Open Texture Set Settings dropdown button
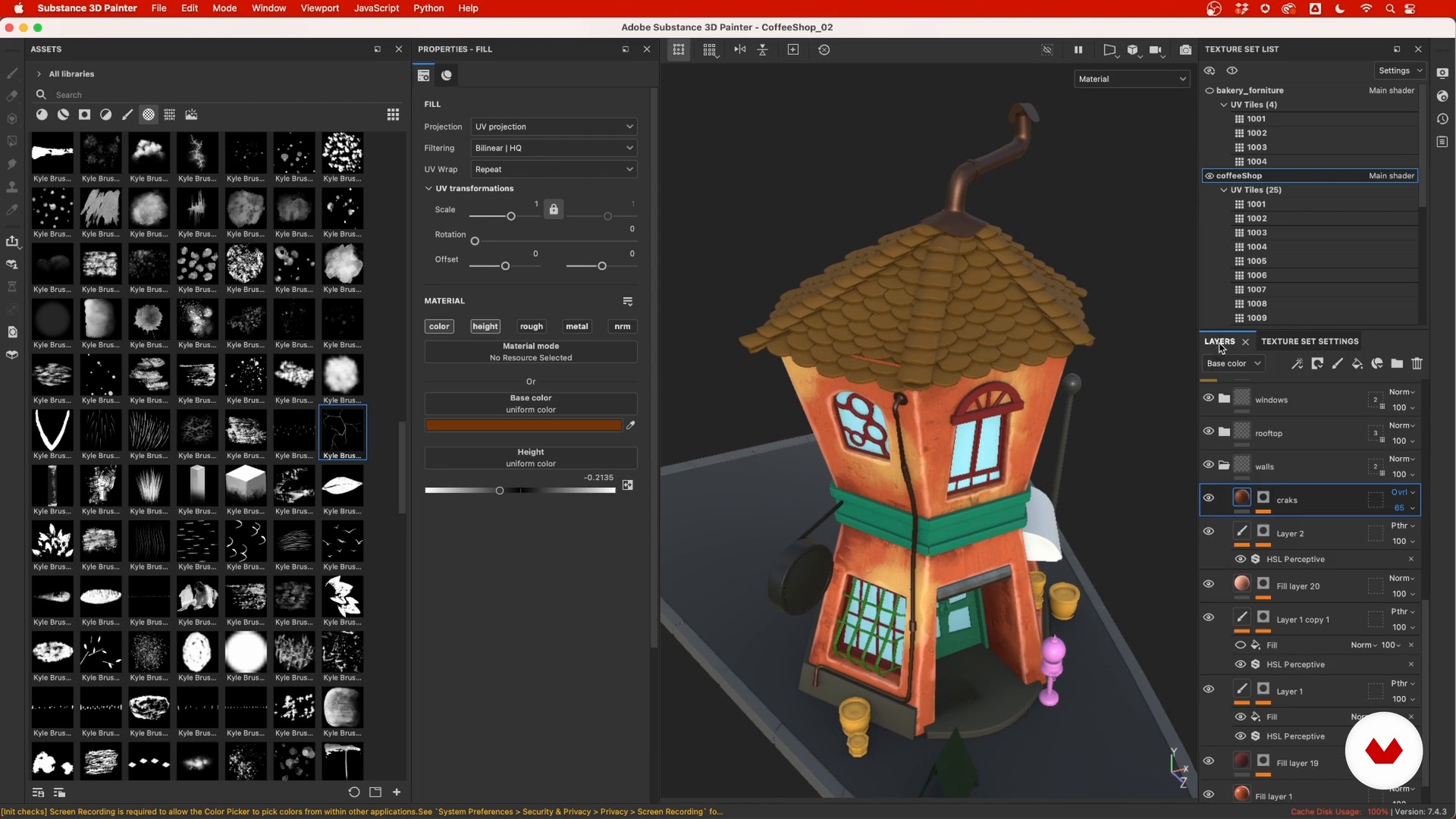 (x=1401, y=71)
